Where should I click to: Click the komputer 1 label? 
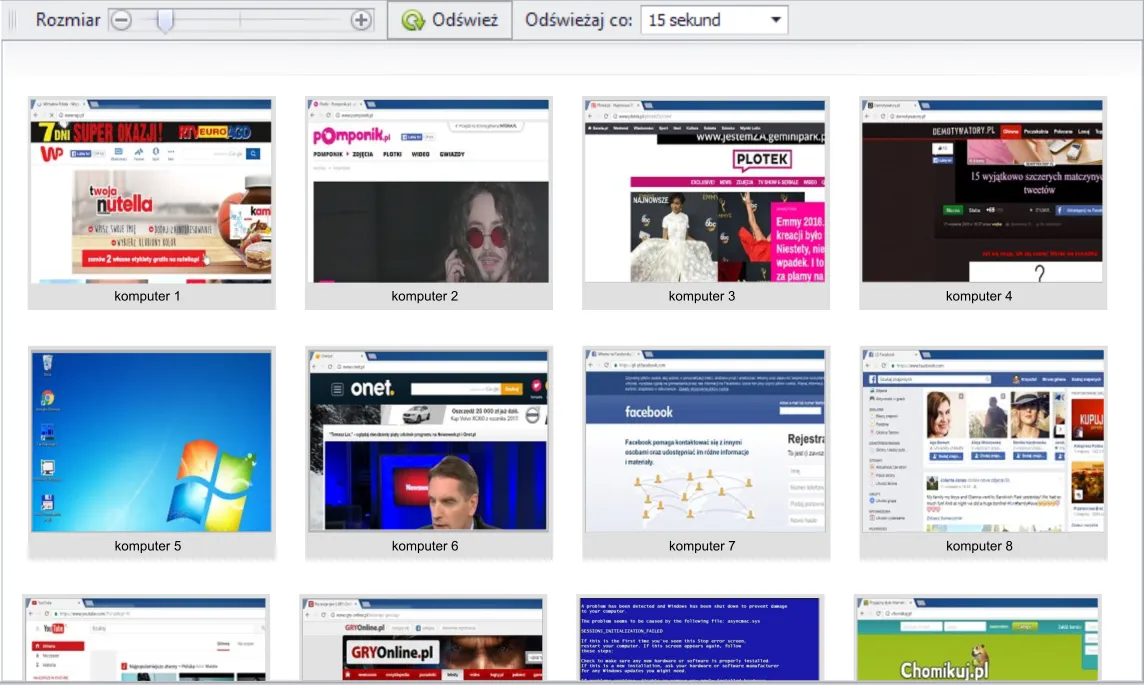click(x=147, y=296)
